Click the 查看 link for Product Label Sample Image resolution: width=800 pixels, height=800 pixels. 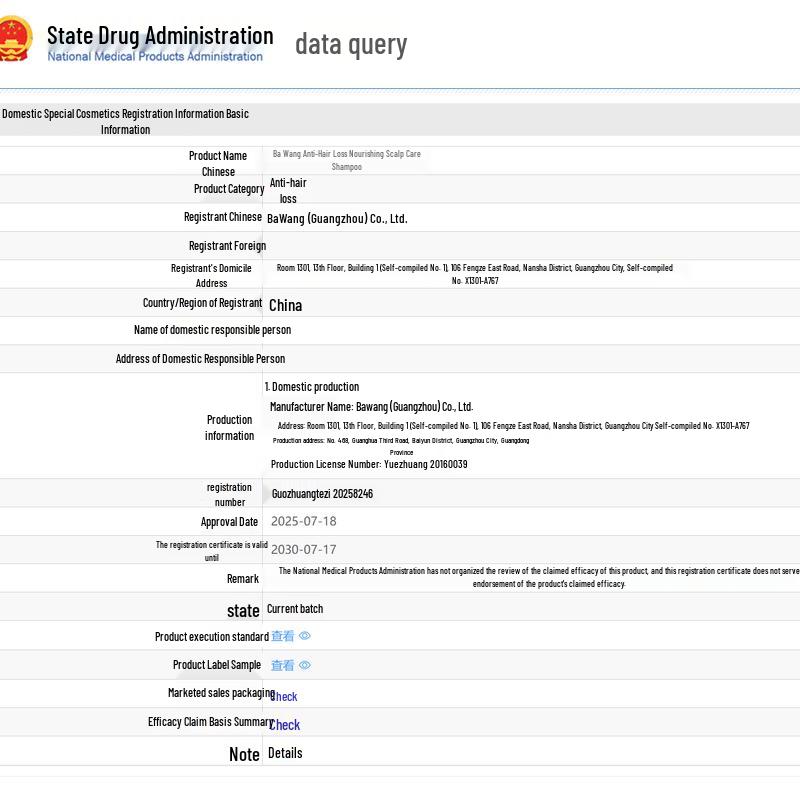(283, 665)
